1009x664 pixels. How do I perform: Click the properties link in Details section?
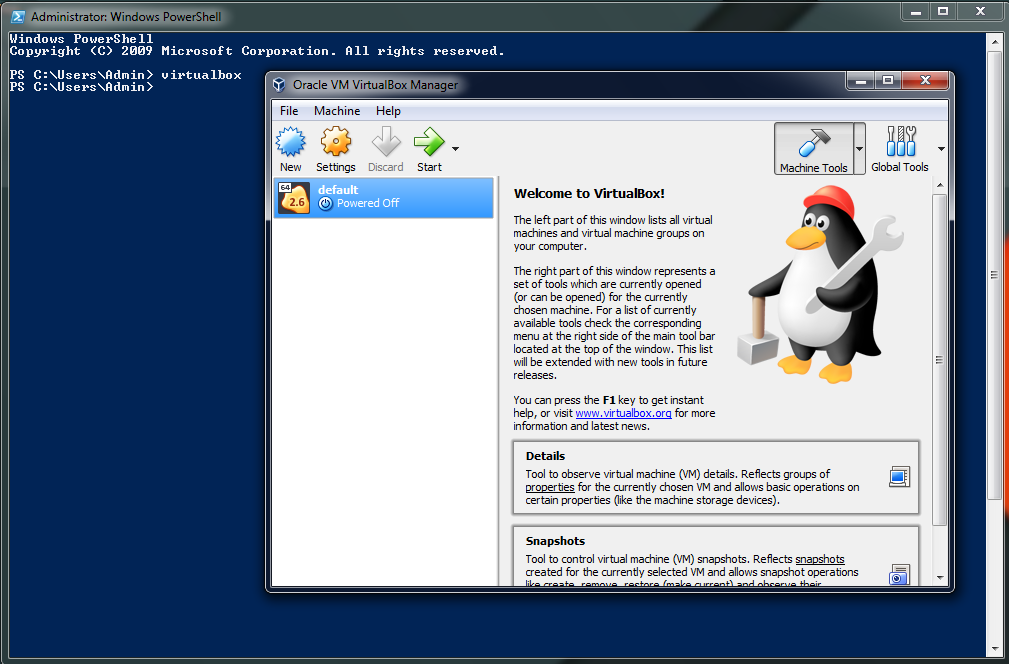(x=549, y=487)
